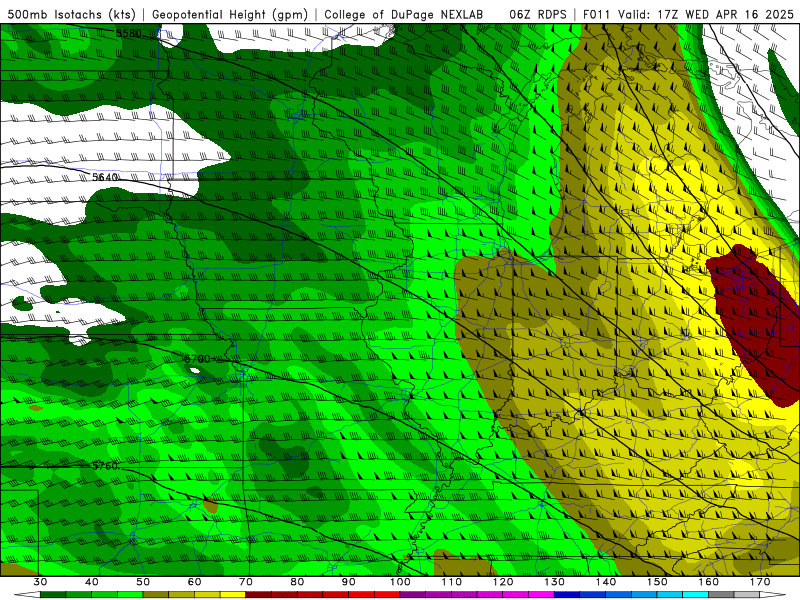Click the 130 value on the color scale
Viewport: 800px width, 600px height.
coord(555,582)
